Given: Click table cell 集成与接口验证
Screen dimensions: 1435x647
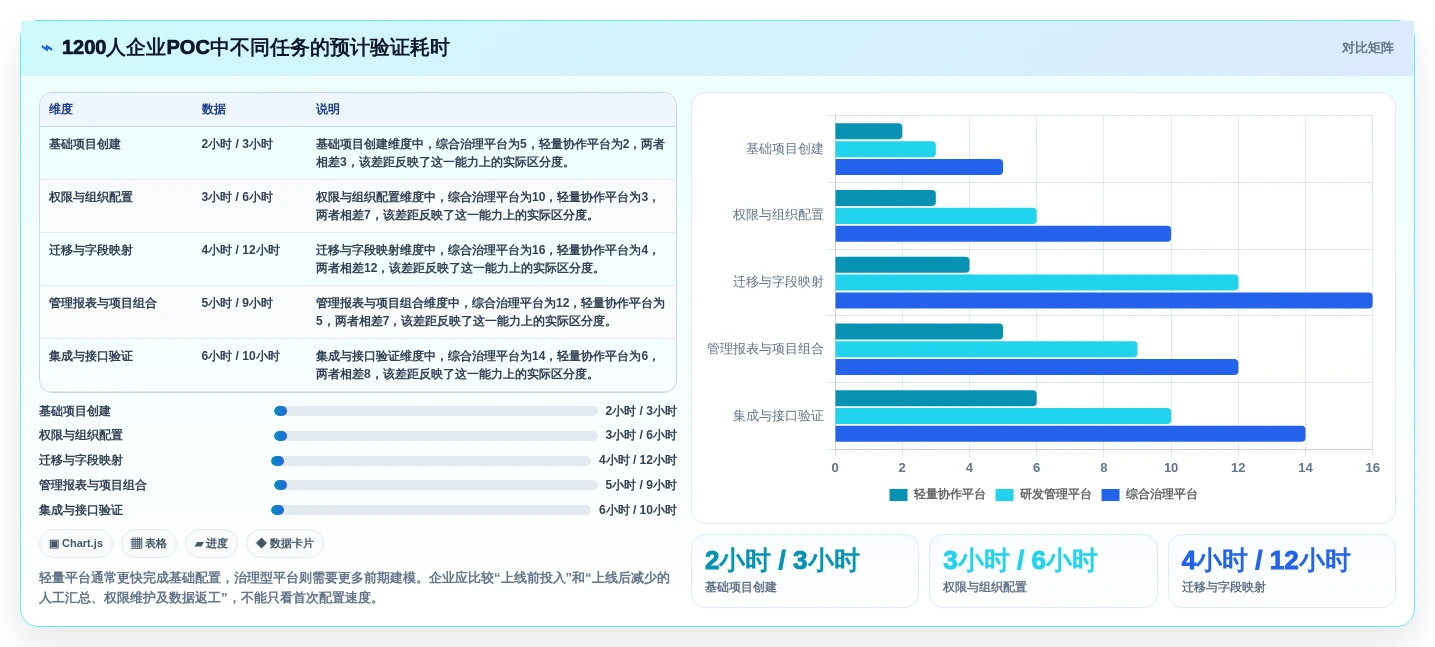Looking at the screenshot, I should pos(91,356).
